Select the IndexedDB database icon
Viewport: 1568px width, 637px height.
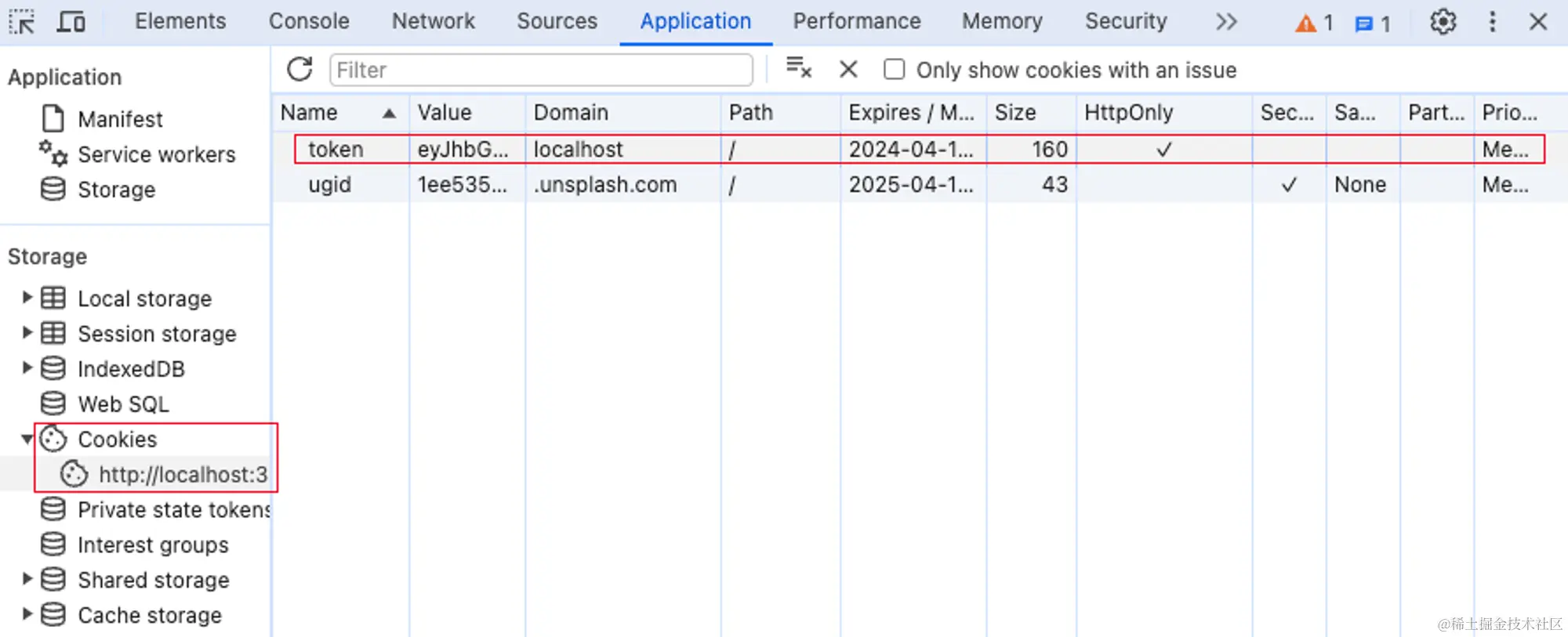[x=53, y=368]
